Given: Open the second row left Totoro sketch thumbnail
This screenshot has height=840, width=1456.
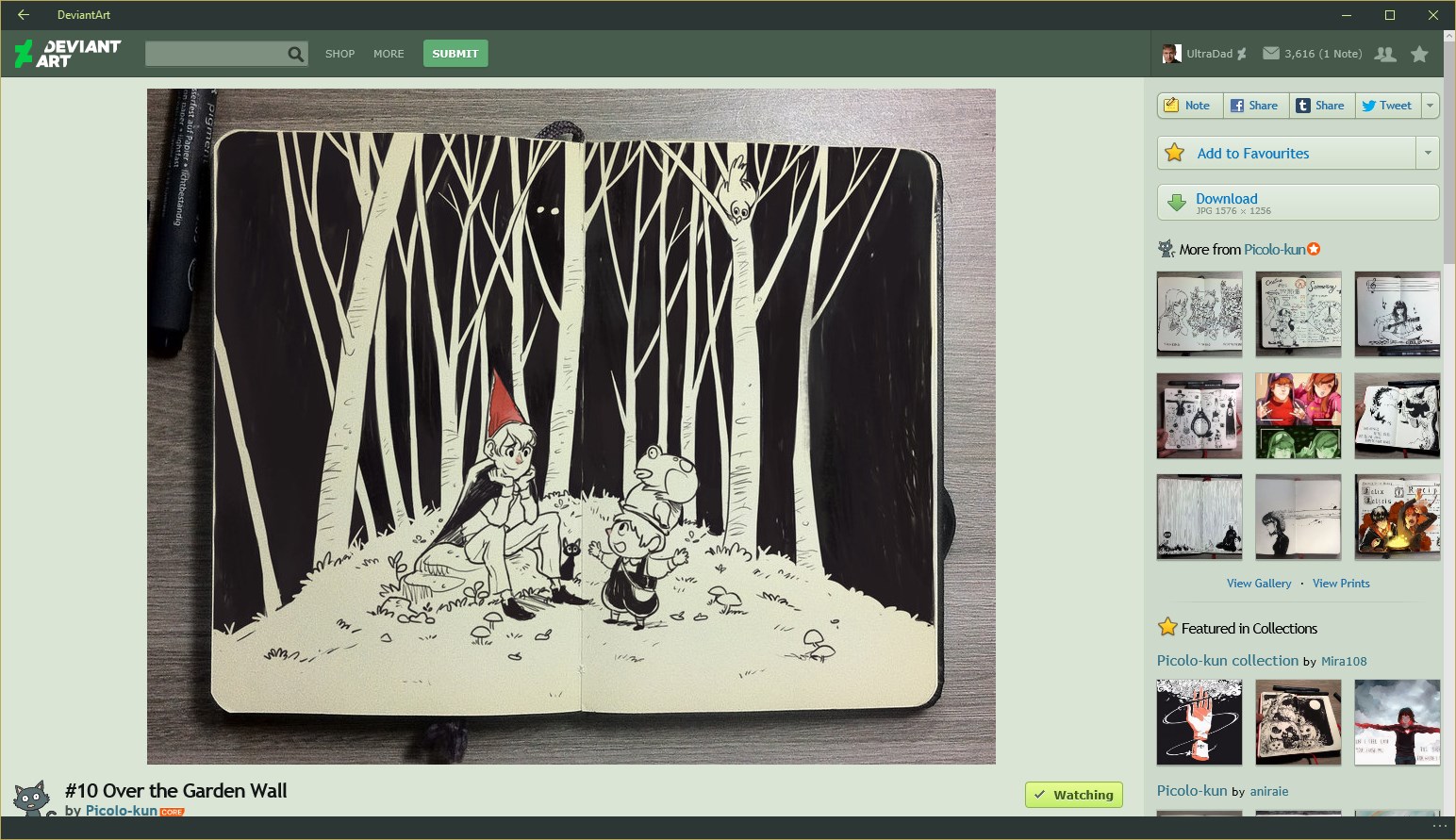Looking at the screenshot, I should [1200, 416].
